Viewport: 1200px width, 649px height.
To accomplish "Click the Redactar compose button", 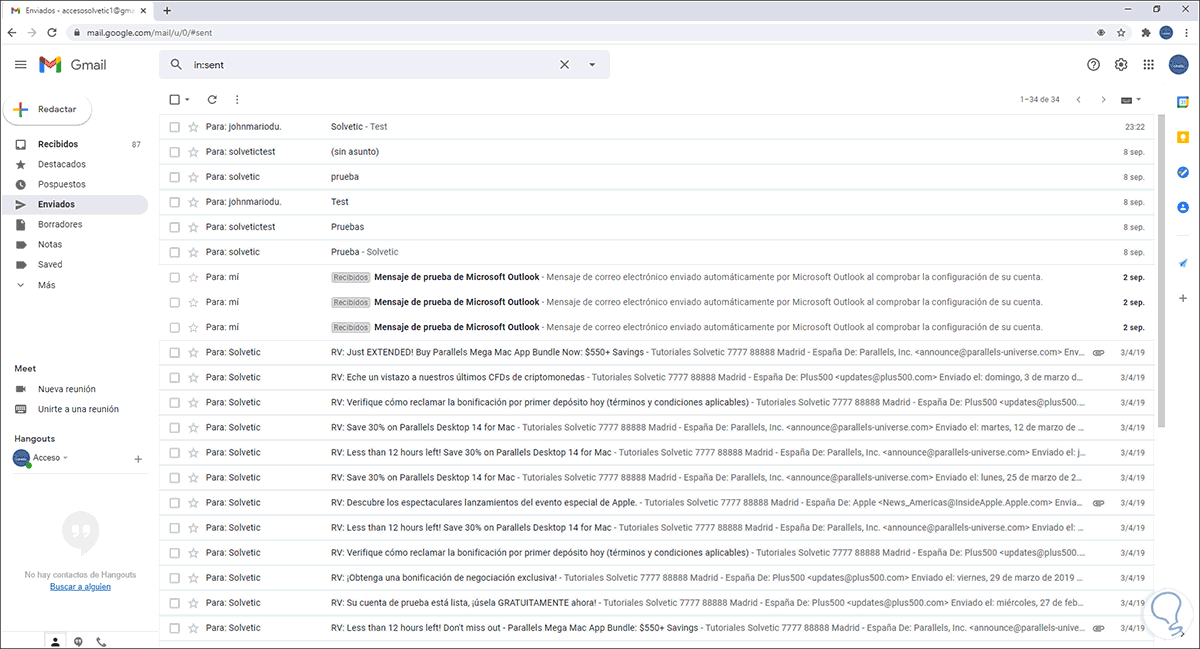I will (48, 109).
